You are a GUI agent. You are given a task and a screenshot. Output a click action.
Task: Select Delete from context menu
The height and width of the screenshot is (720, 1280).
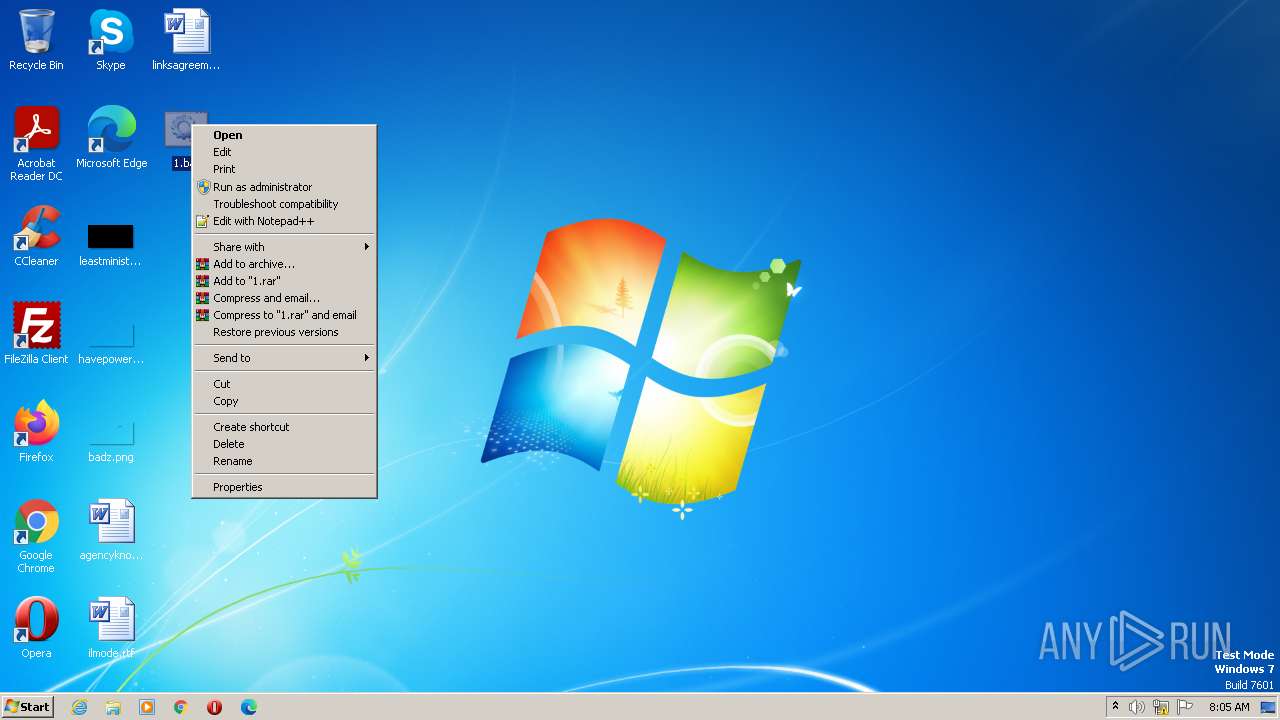coord(284,444)
